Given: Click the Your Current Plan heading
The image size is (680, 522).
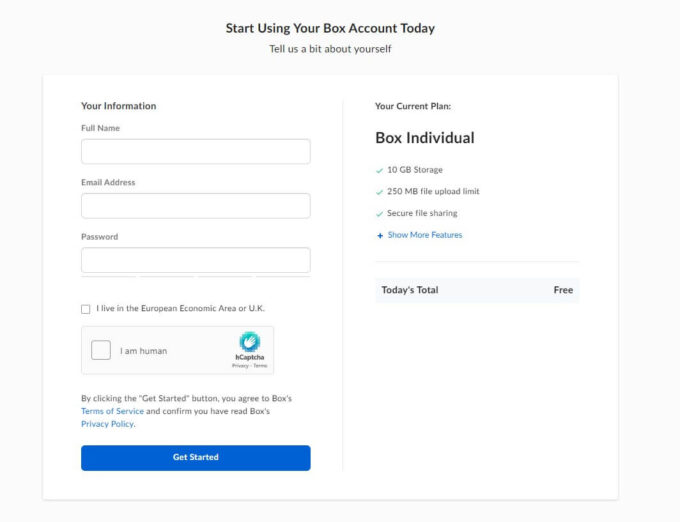Looking at the screenshot, I should [x=413, y=106].
